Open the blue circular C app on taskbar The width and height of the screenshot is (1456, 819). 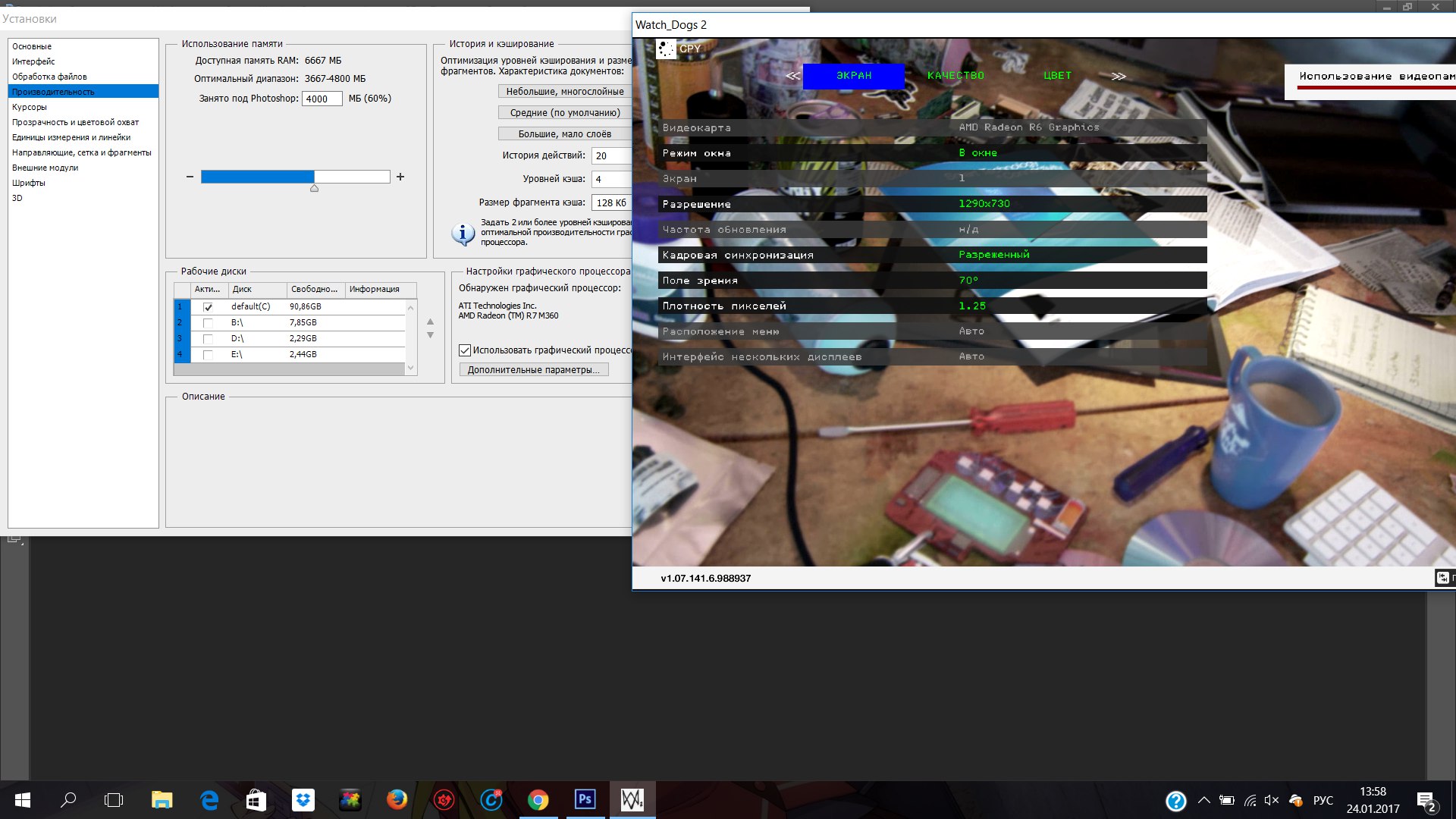pos(491,800)
